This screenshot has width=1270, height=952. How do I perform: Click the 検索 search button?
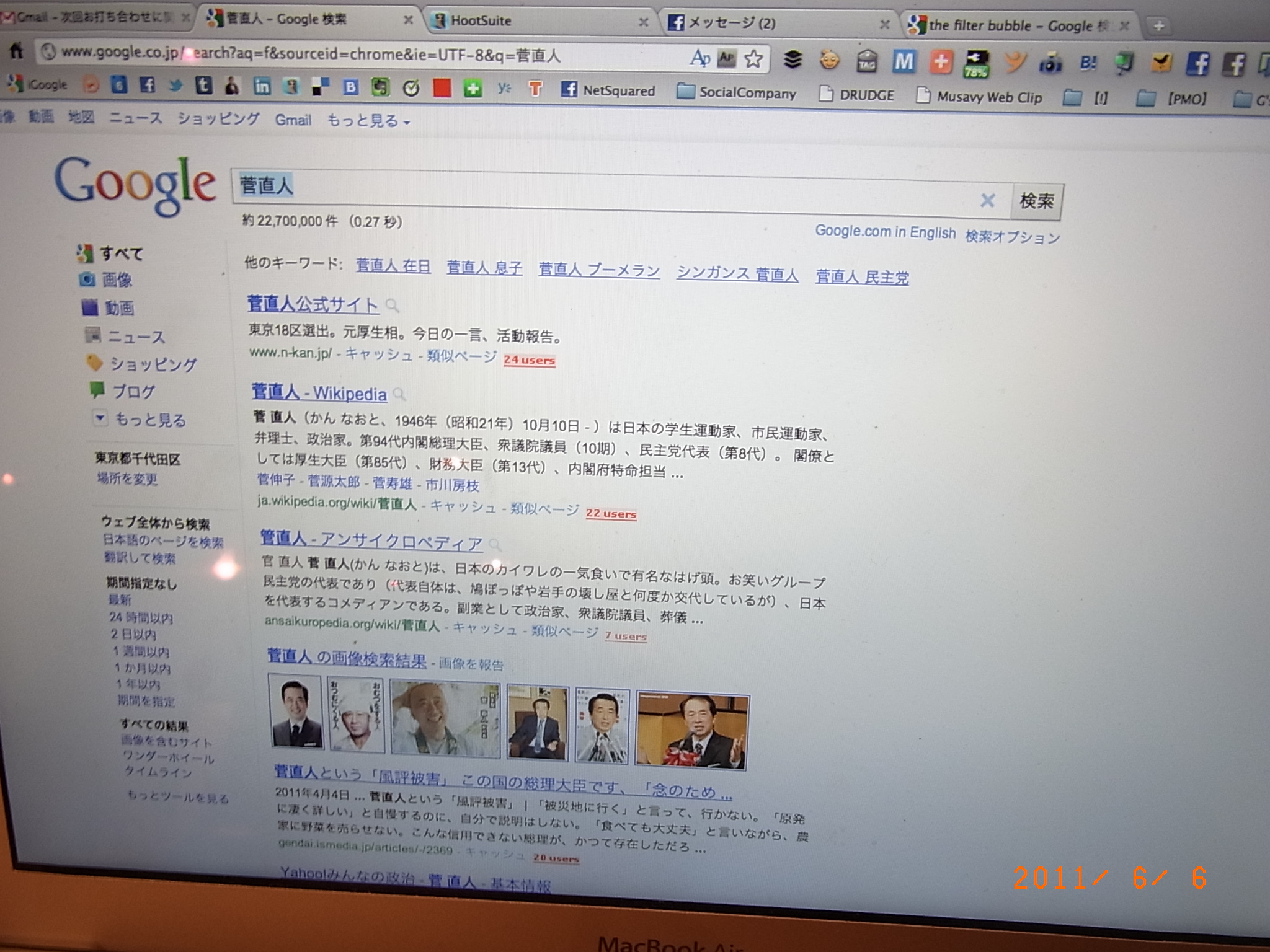point(1036,201)
